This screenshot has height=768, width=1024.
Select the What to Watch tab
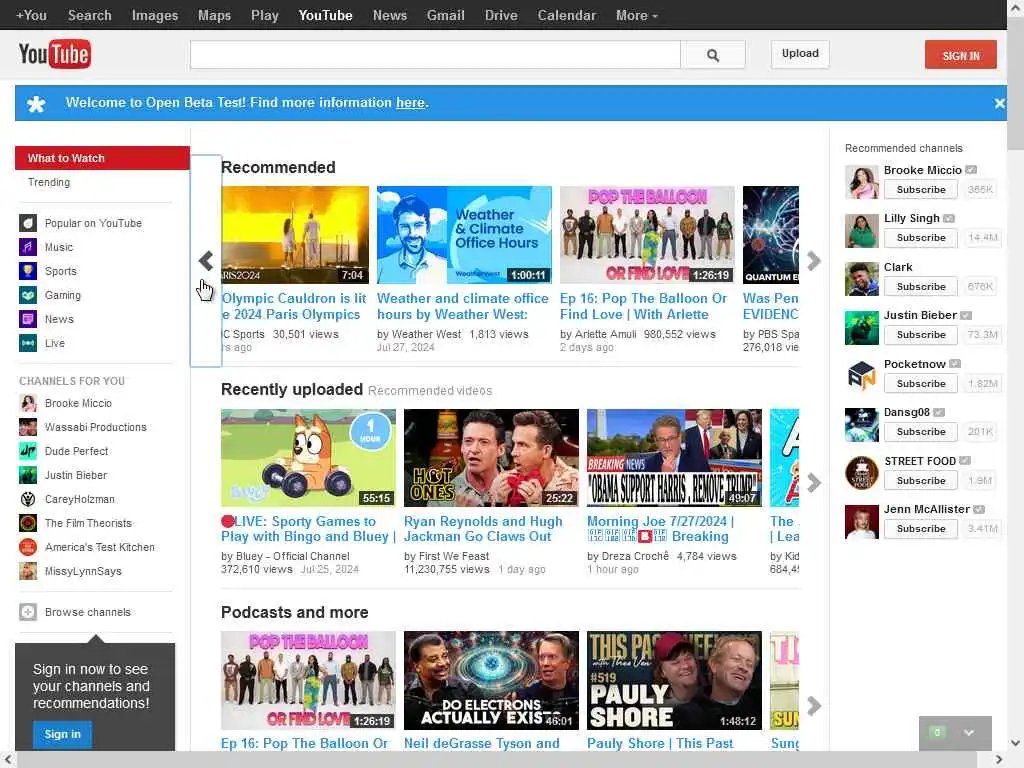click(103, 158)
